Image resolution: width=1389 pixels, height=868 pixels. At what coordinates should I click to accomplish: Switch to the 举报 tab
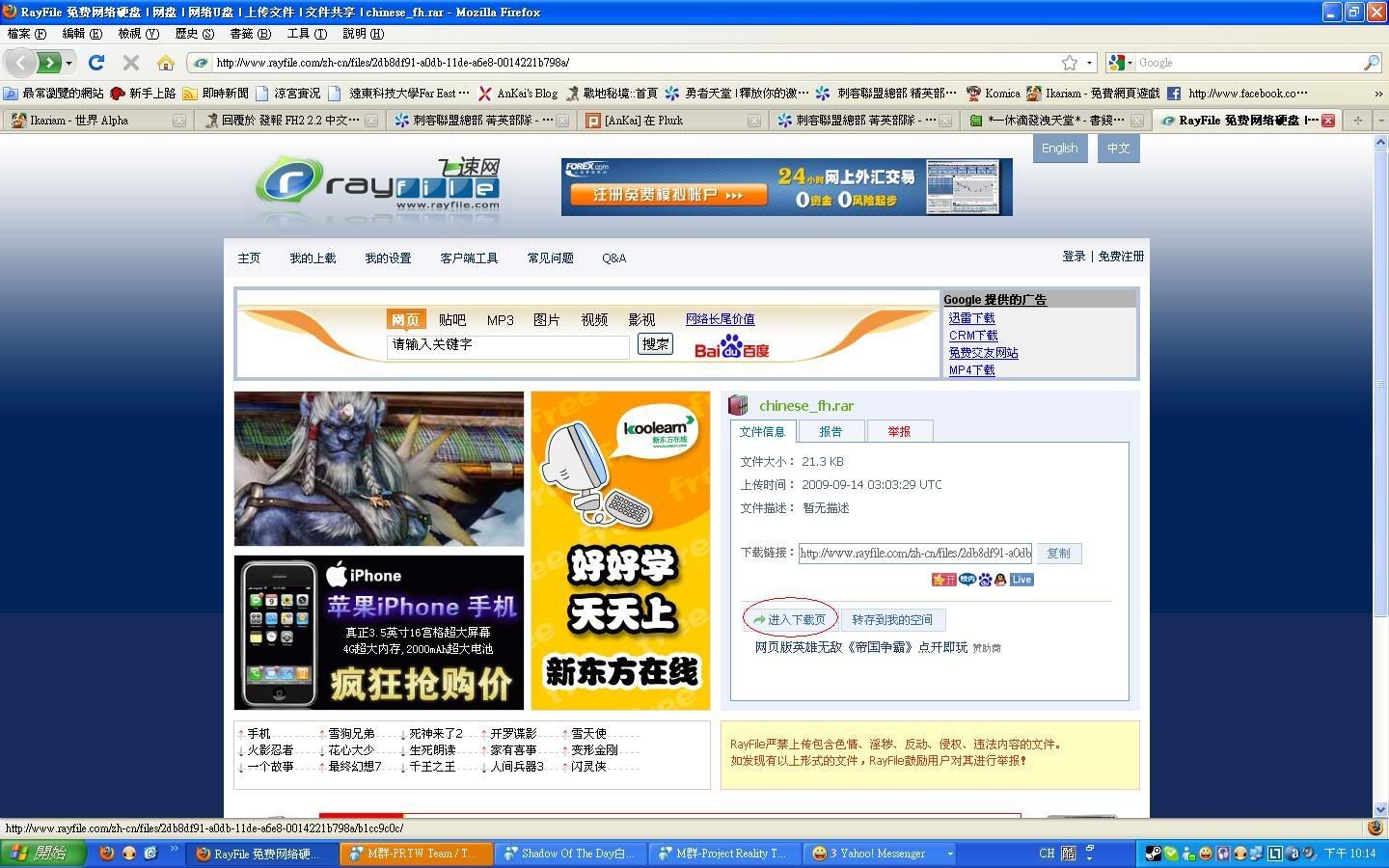[900, 431]
